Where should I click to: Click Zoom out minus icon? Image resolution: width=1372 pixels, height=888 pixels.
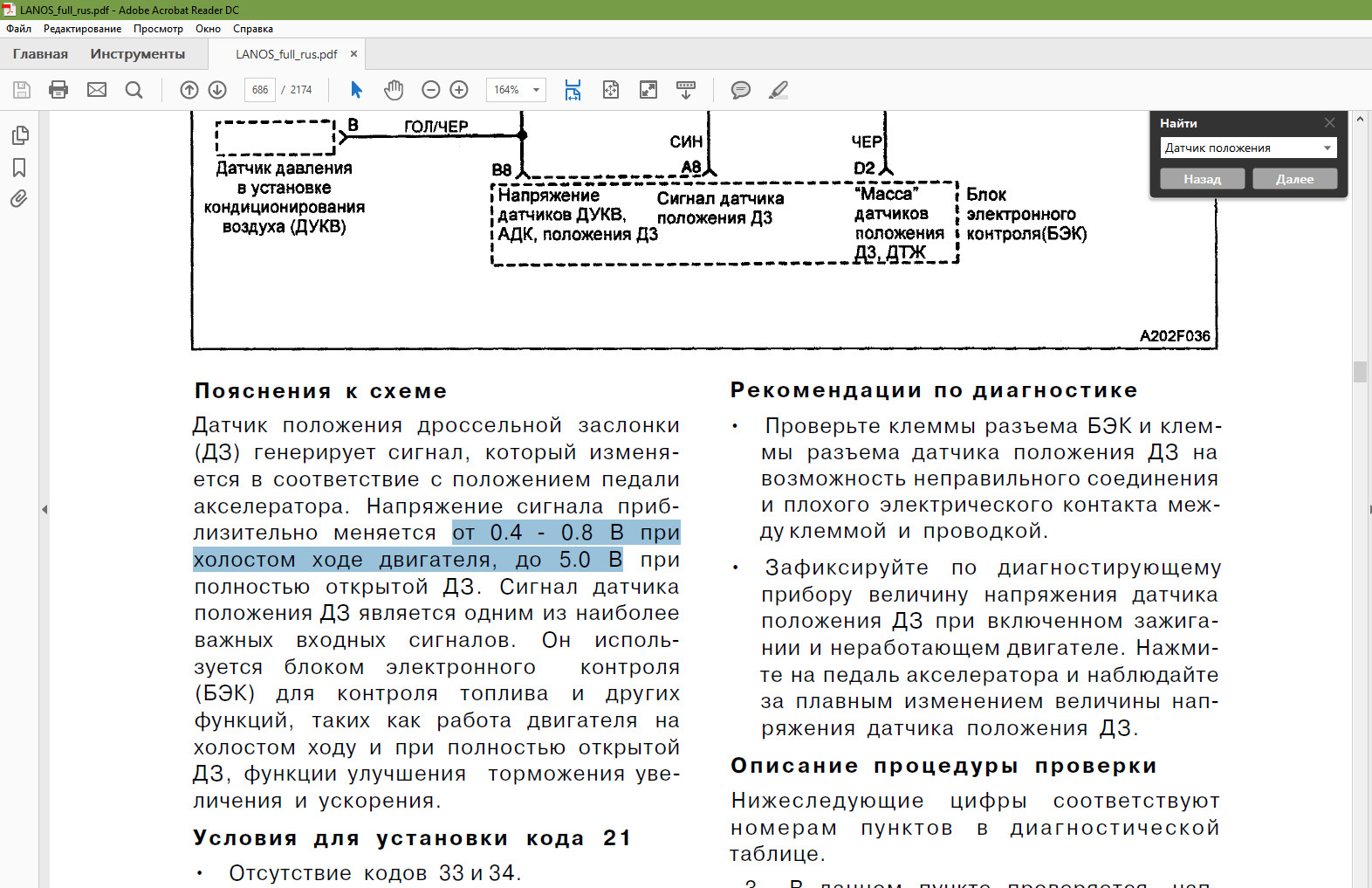[x=430, y=90]
